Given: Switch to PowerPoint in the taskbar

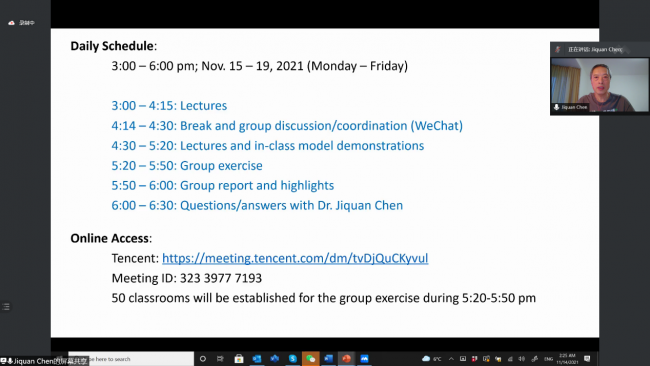Looking at the screenshot, I should 347,359.
